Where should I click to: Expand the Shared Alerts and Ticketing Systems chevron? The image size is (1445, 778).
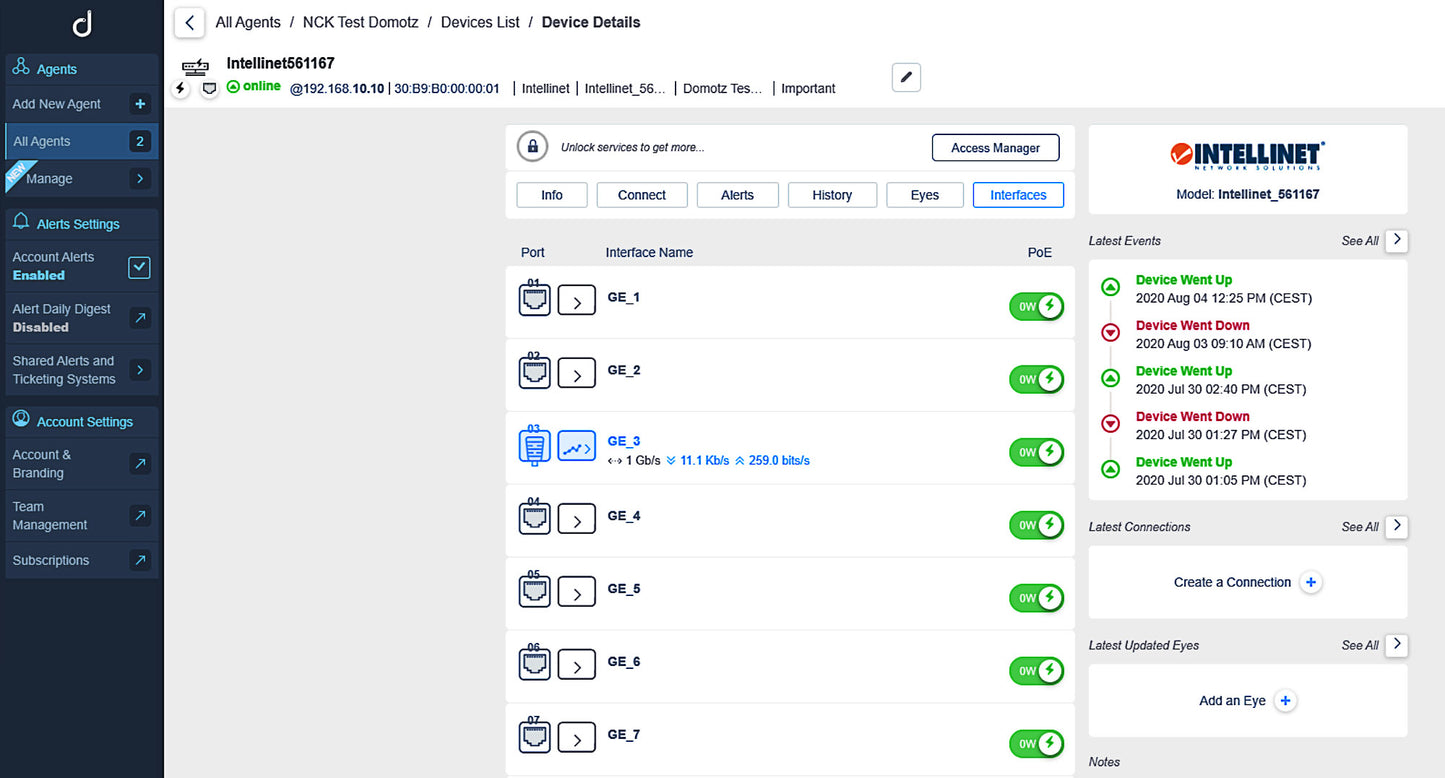(140, 370)
